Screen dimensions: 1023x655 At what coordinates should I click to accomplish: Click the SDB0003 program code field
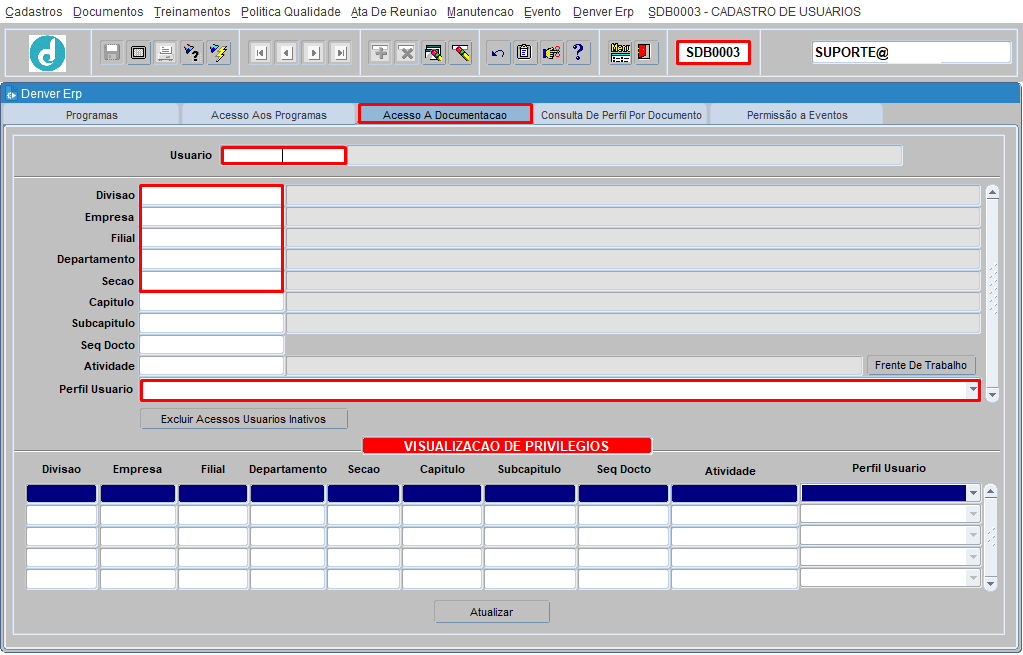click(x=713, y=52)
